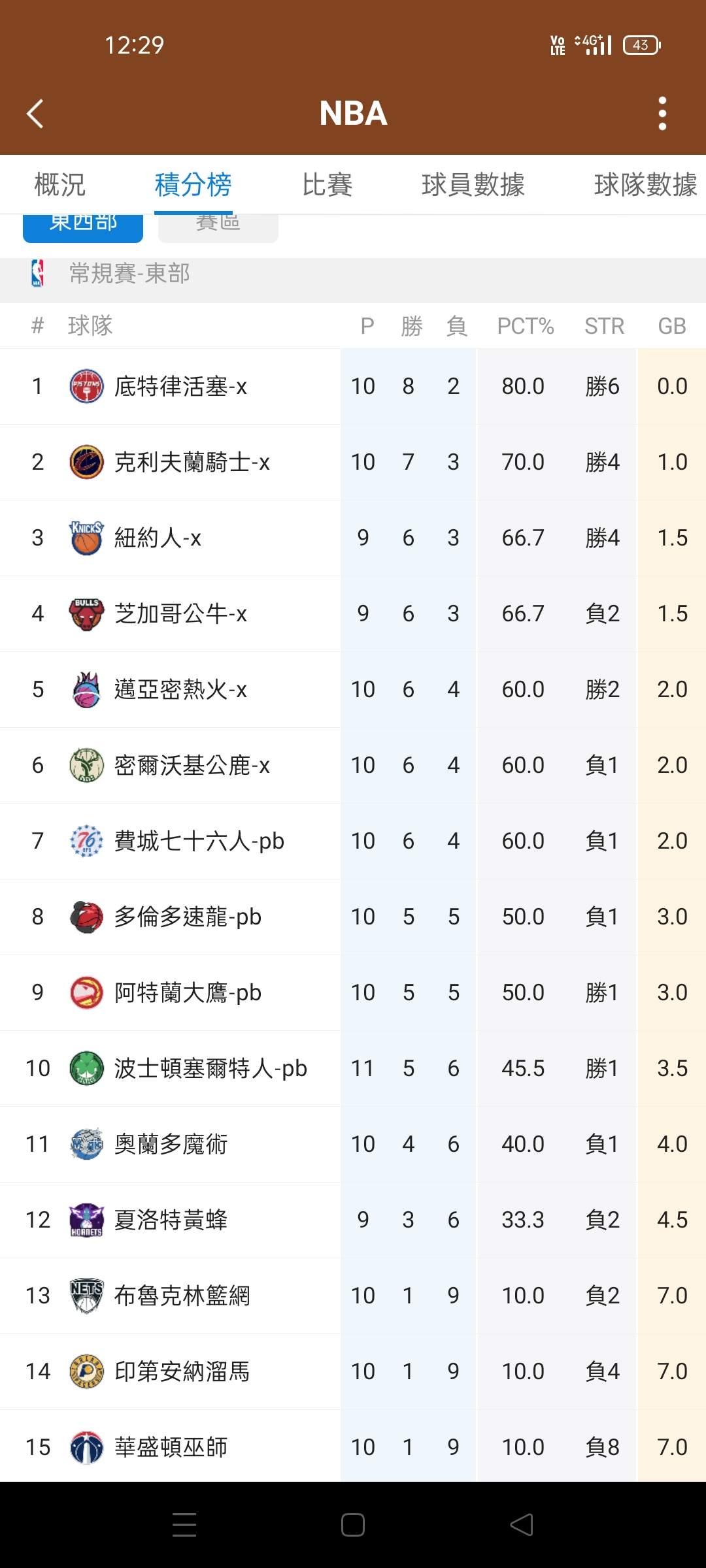The height and width of the screenshot is (1568, 706).
Task: Switch to the 概況 tab
Action: point(59,184)
